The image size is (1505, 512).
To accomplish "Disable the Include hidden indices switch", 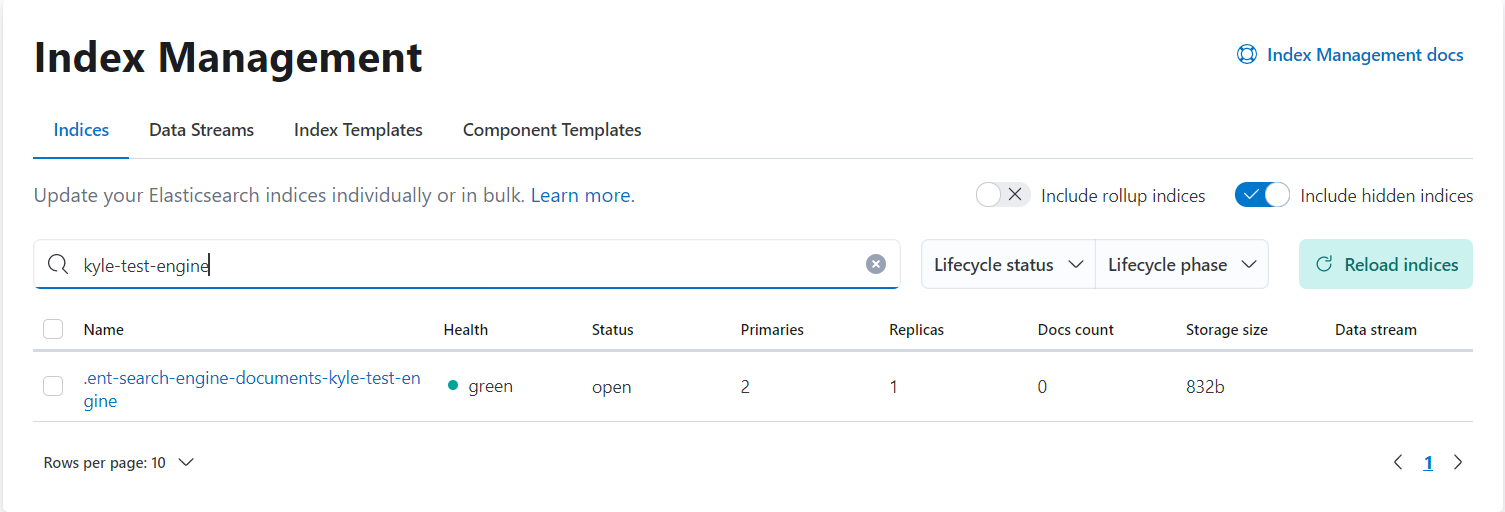I will click(x=1262, y=195).
